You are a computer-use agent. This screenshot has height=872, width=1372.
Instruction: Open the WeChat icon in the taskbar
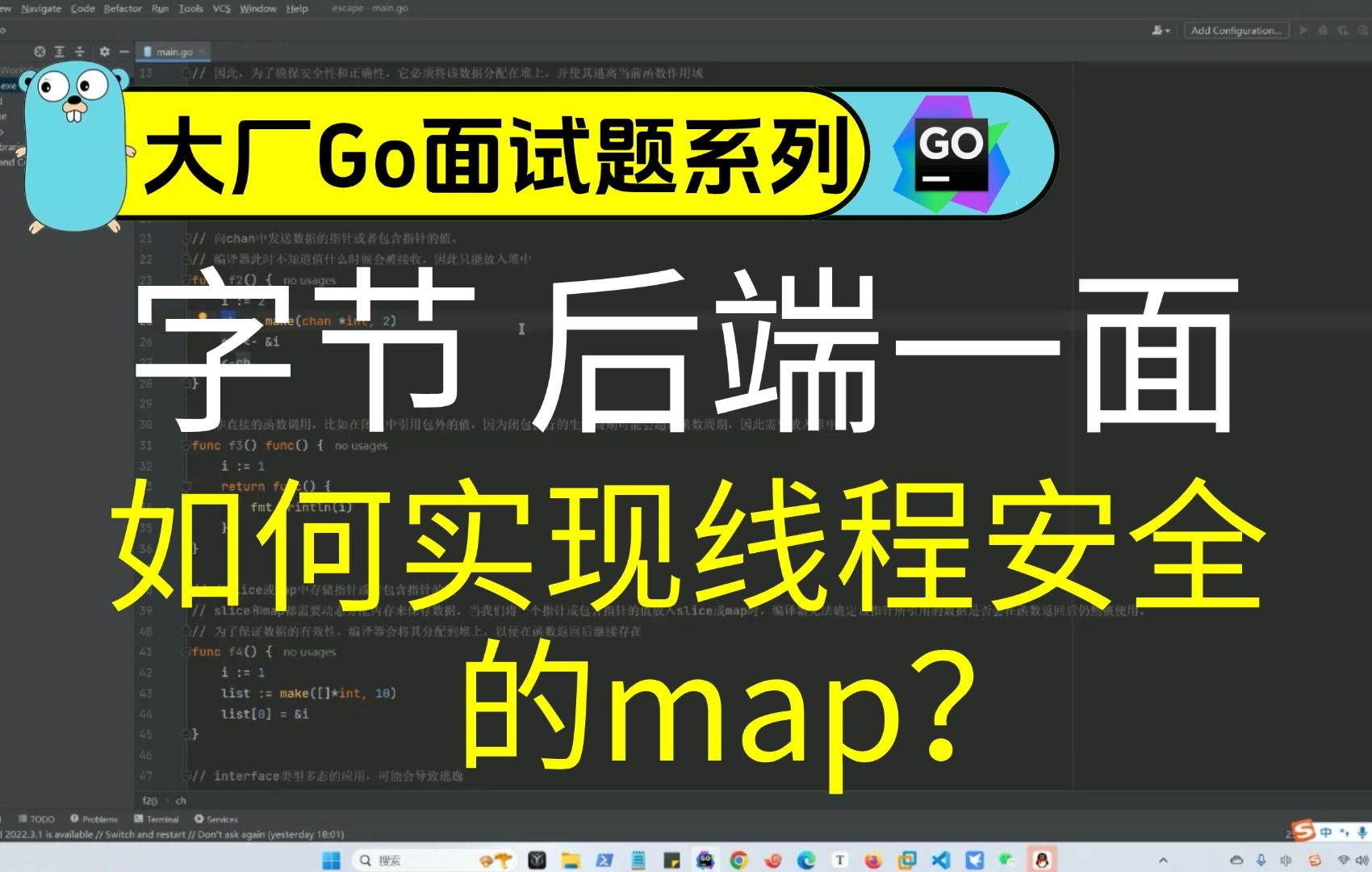pos(1008,860)
